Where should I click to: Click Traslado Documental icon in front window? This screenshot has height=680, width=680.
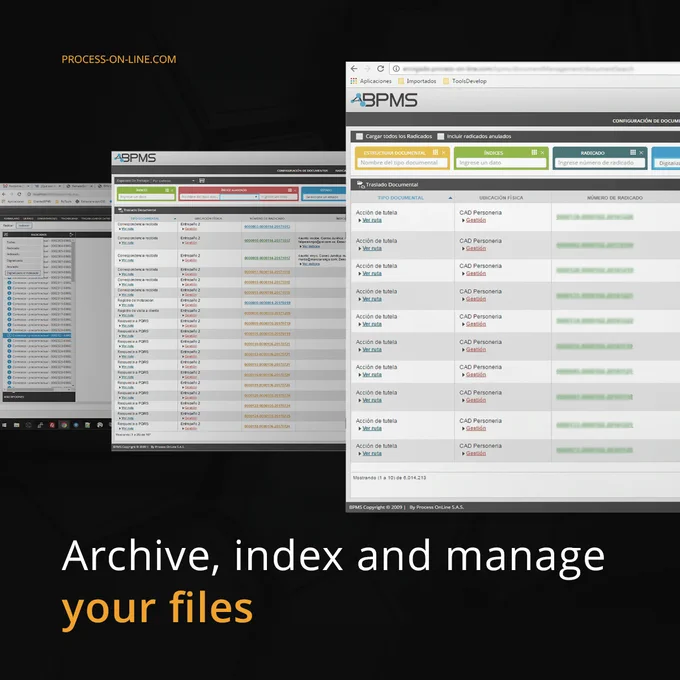point(360,185)
